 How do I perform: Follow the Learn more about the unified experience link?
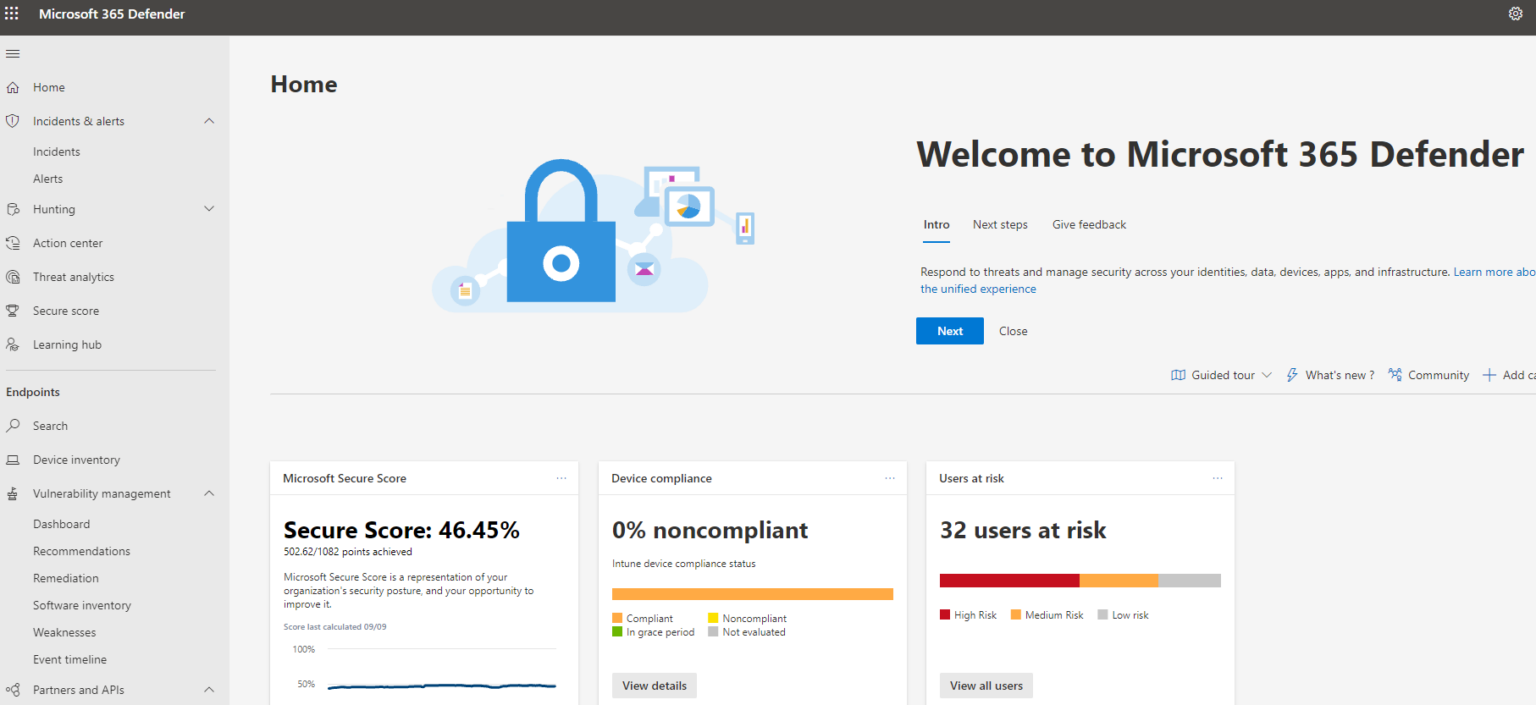[1228, 280]
